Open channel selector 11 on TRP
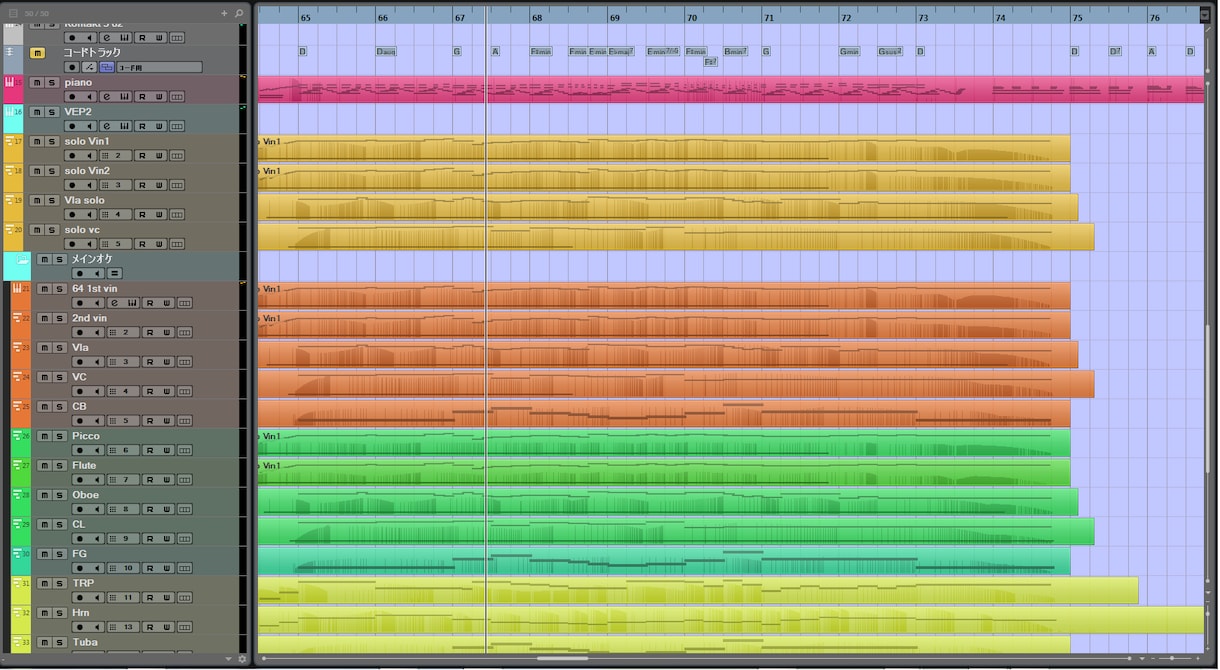The height and width of the screenshot is (670, 1220). pyautogui.click(x=123, y=597)
